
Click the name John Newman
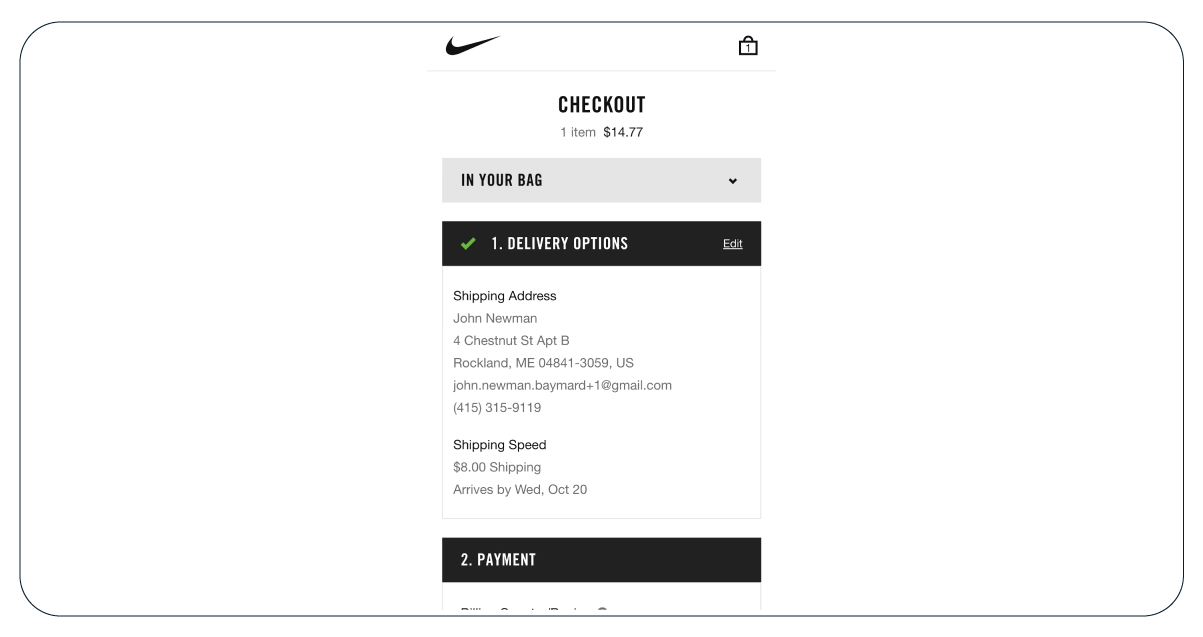click(495, 318)
